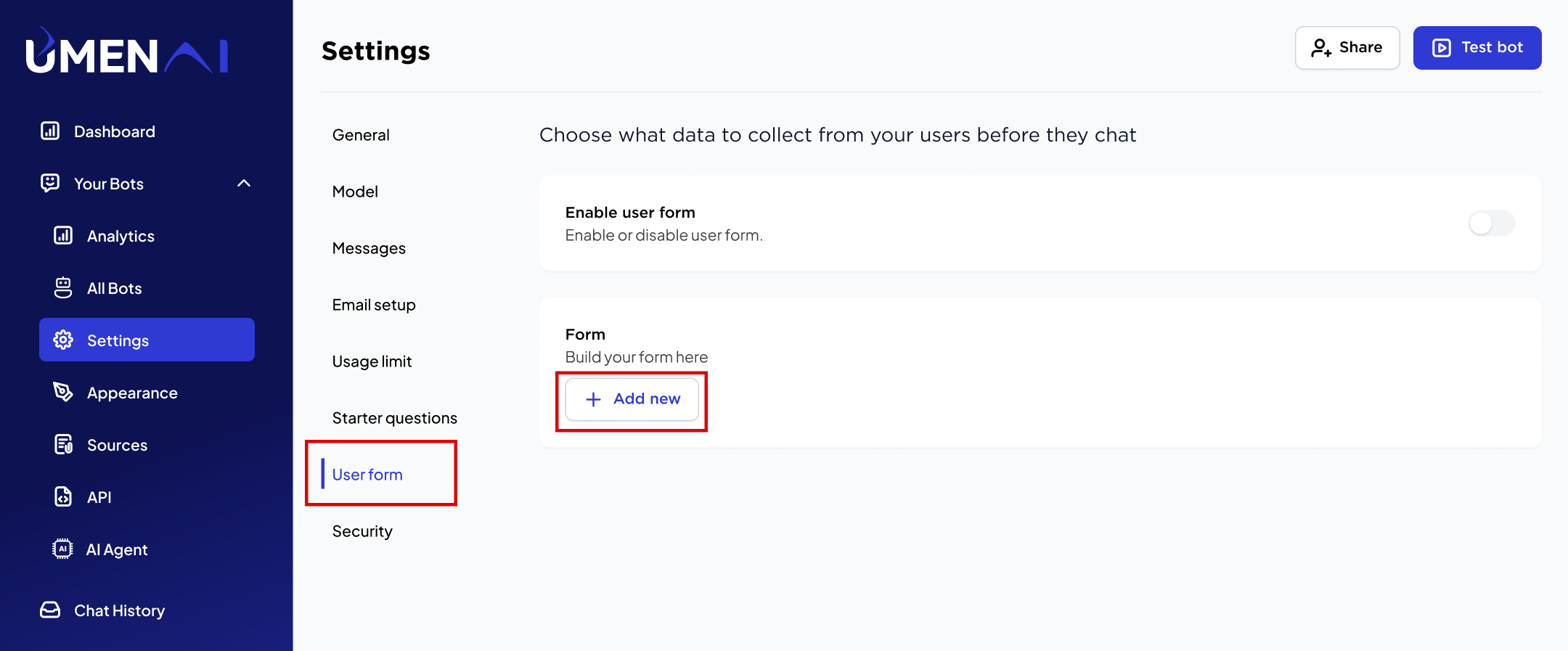The width and height of the screenshot is (1568, 651).
Task: Click the AI Agent chip icon
Action: point(63,549)
